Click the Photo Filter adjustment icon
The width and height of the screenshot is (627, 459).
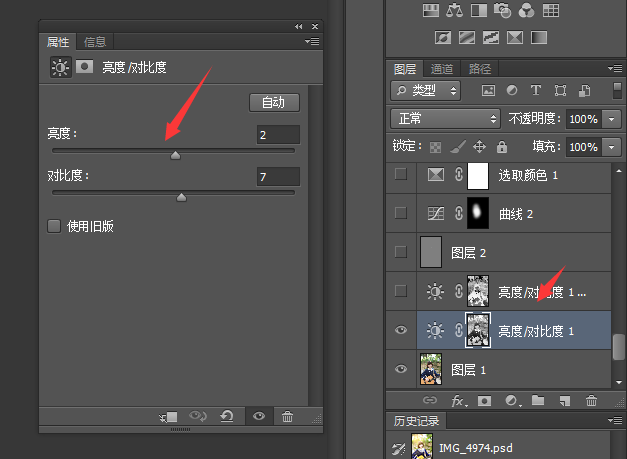(502, 10)
